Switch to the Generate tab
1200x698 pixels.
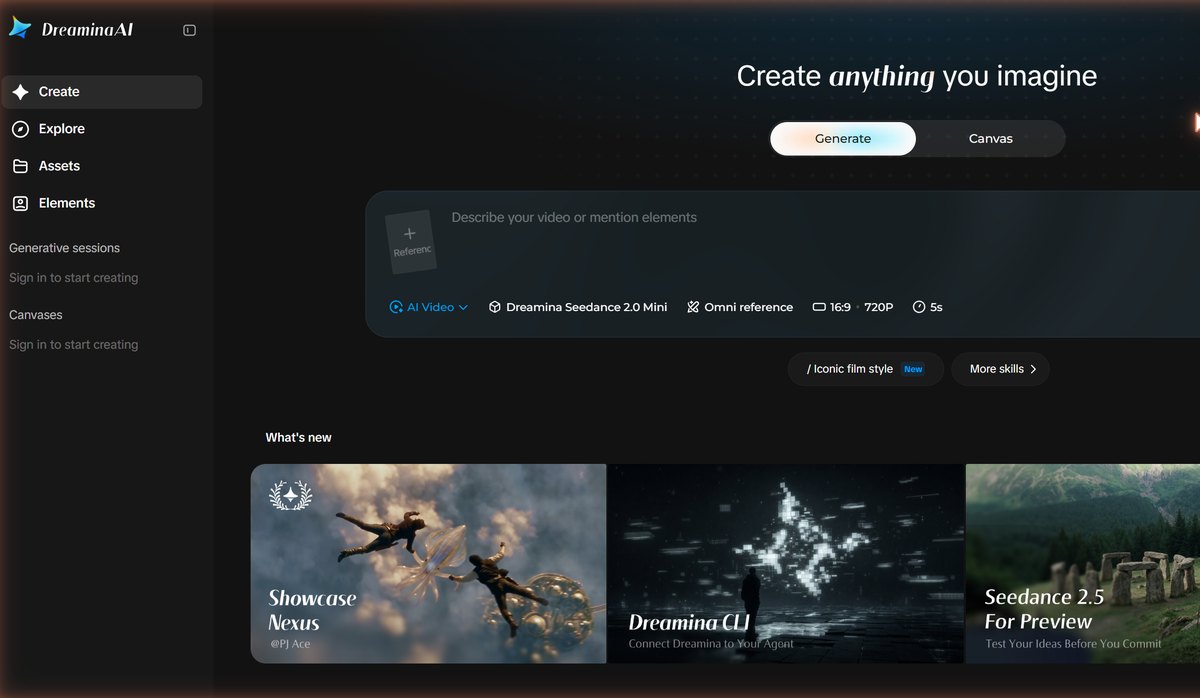point(843,139)
